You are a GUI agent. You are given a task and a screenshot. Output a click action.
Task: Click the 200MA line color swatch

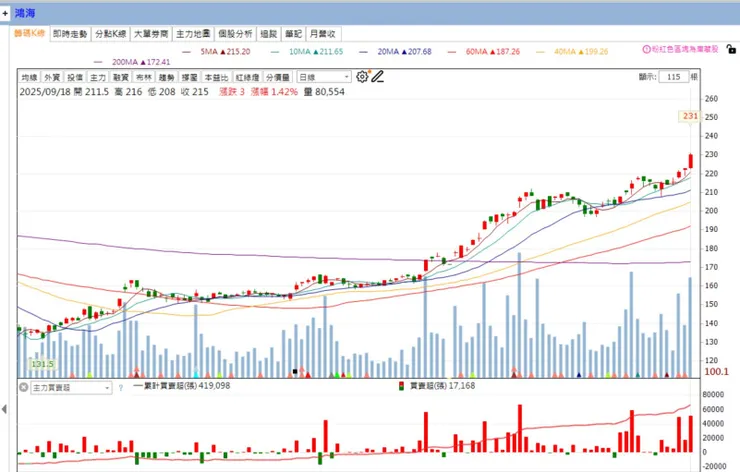point(98,62)
